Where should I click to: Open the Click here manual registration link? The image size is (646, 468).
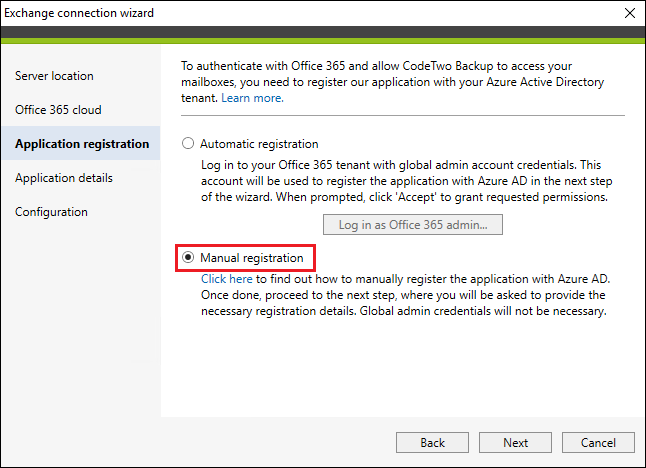click(227, 279)
